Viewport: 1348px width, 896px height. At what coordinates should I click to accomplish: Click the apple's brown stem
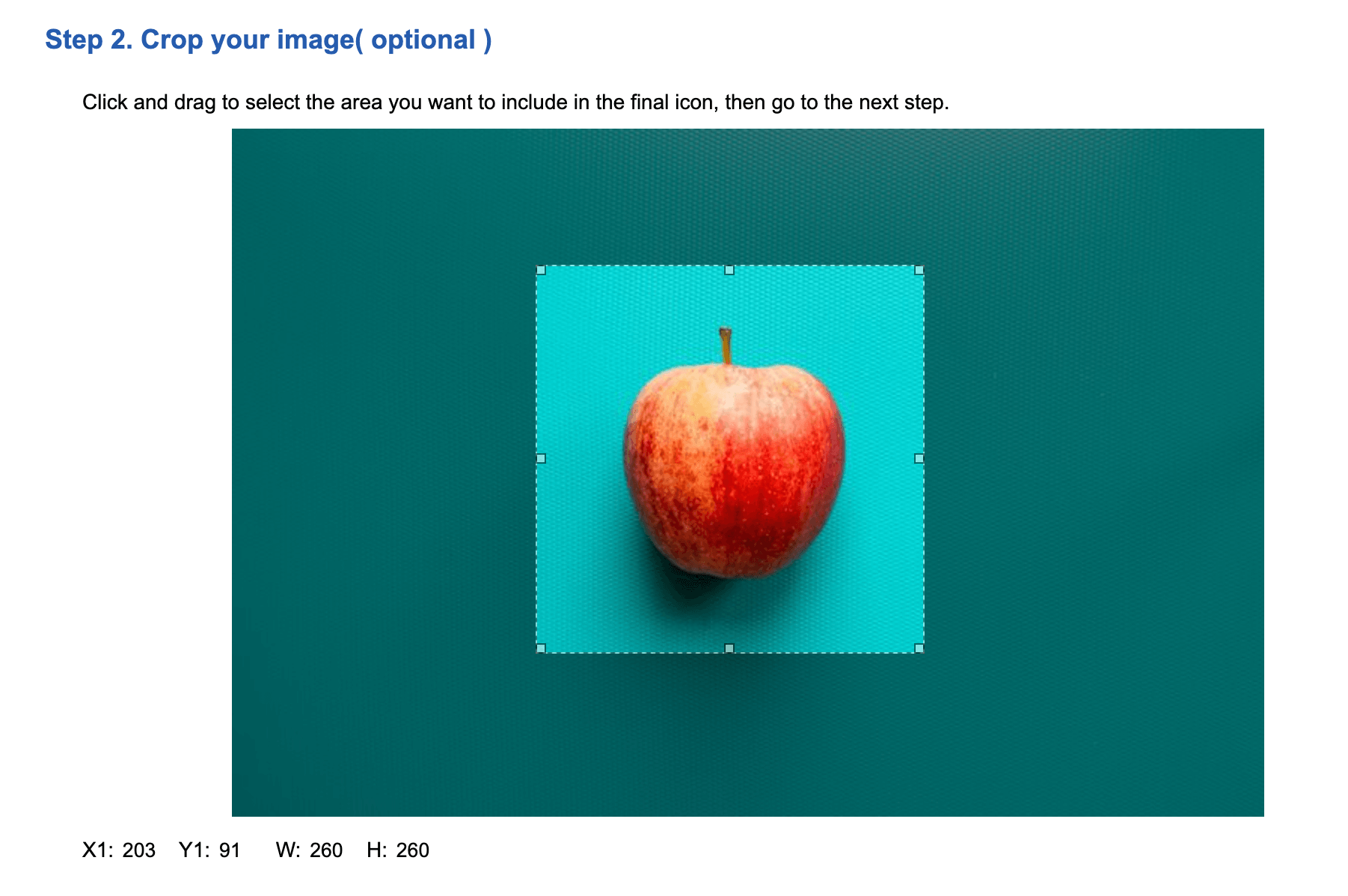coord(725,346)
